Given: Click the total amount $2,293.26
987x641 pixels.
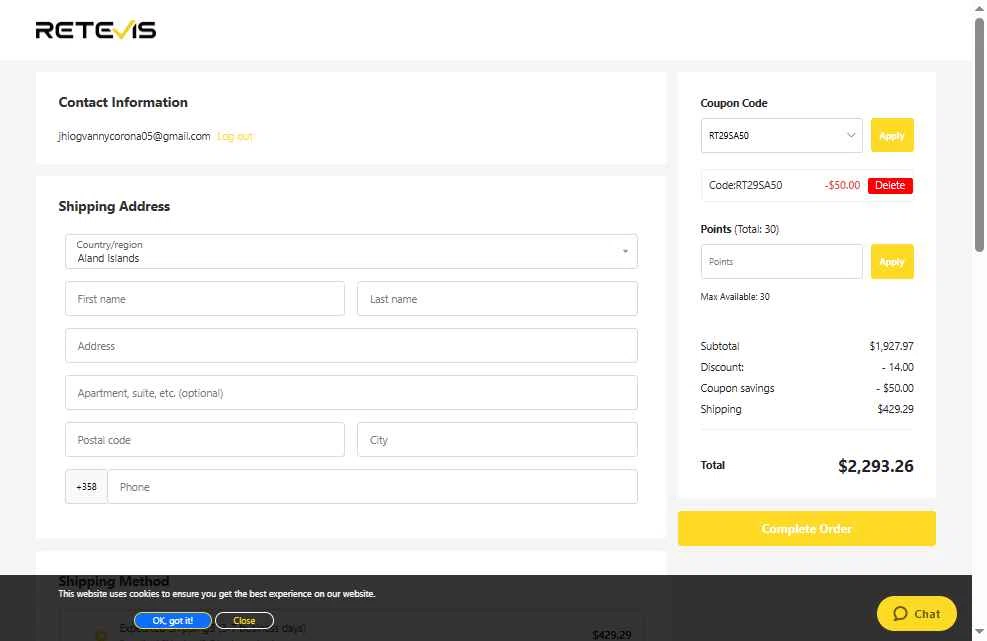Looking at the screenshot, I should [876, 466].
